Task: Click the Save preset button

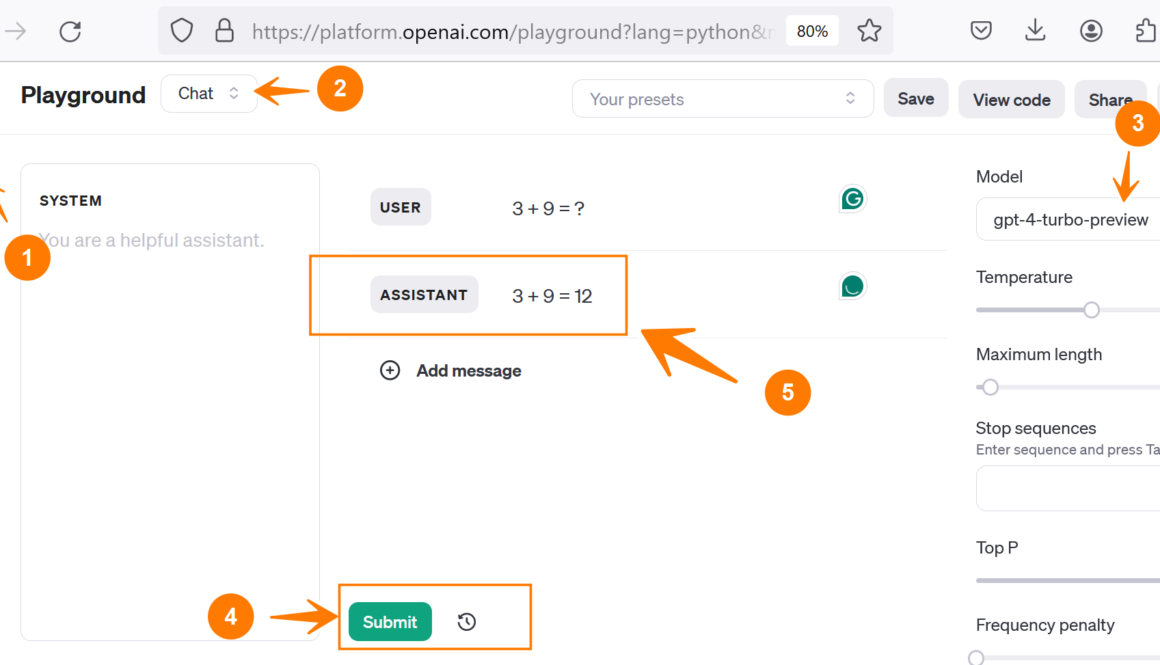Action: (x=915, y=99)
